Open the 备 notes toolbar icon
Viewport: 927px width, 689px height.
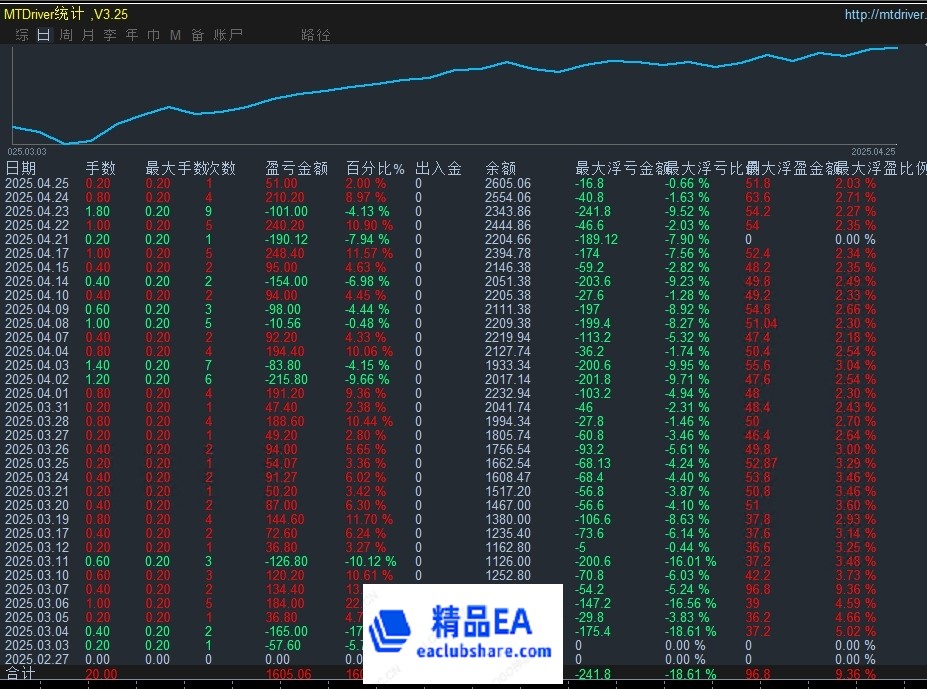click(x=198, y=33)
